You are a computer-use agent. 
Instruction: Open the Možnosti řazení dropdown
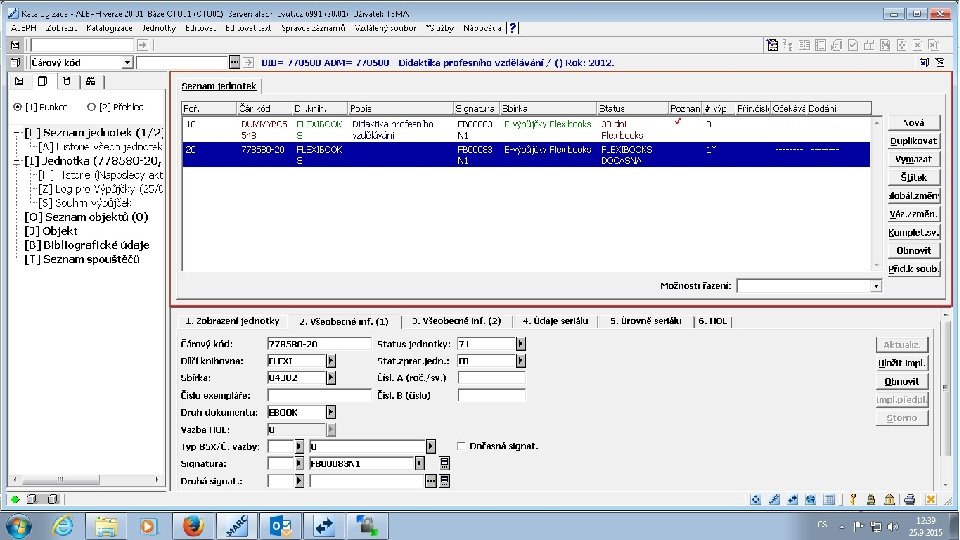click(x=876, y=286)
